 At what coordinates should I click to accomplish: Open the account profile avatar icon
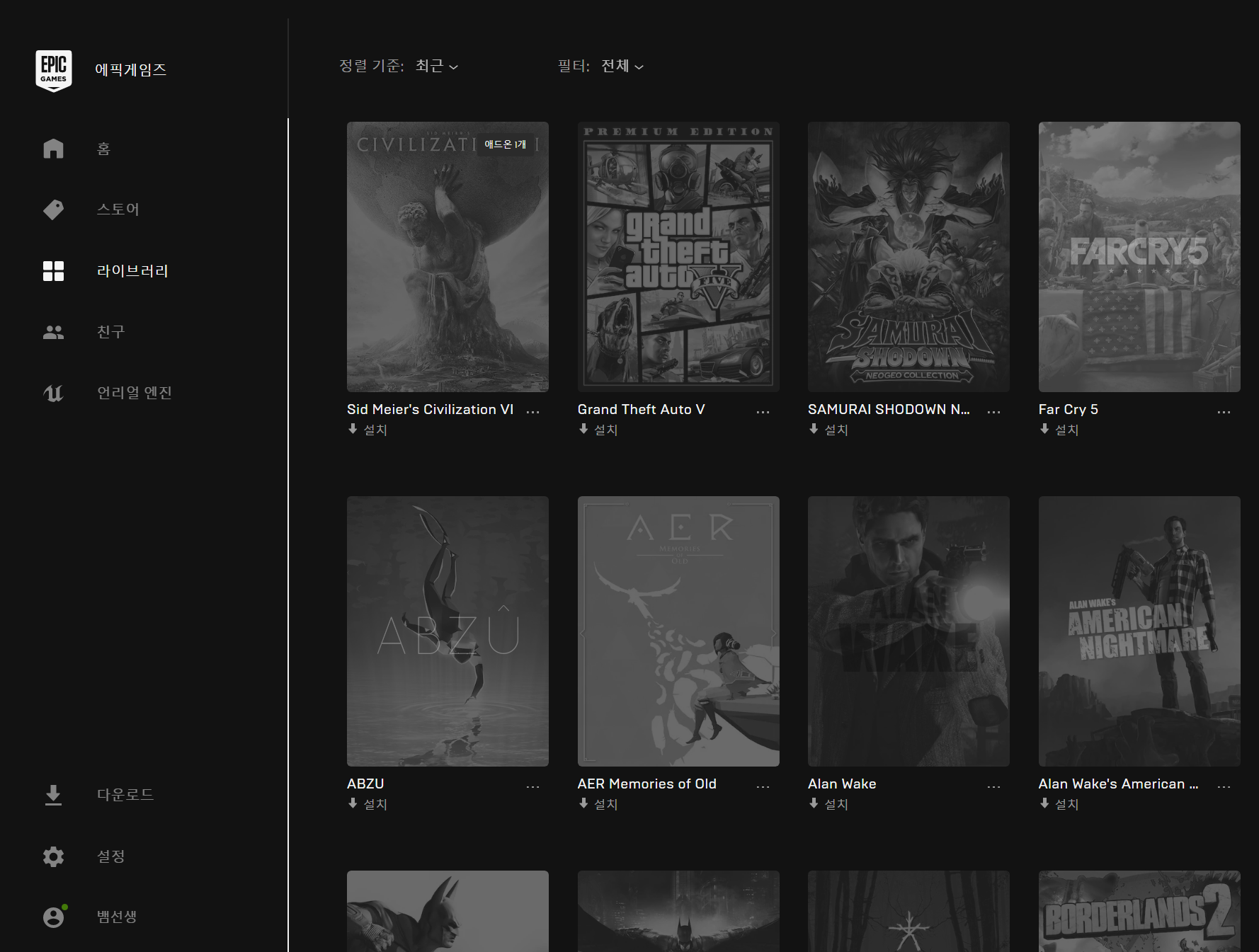click(x=54, y=917)
